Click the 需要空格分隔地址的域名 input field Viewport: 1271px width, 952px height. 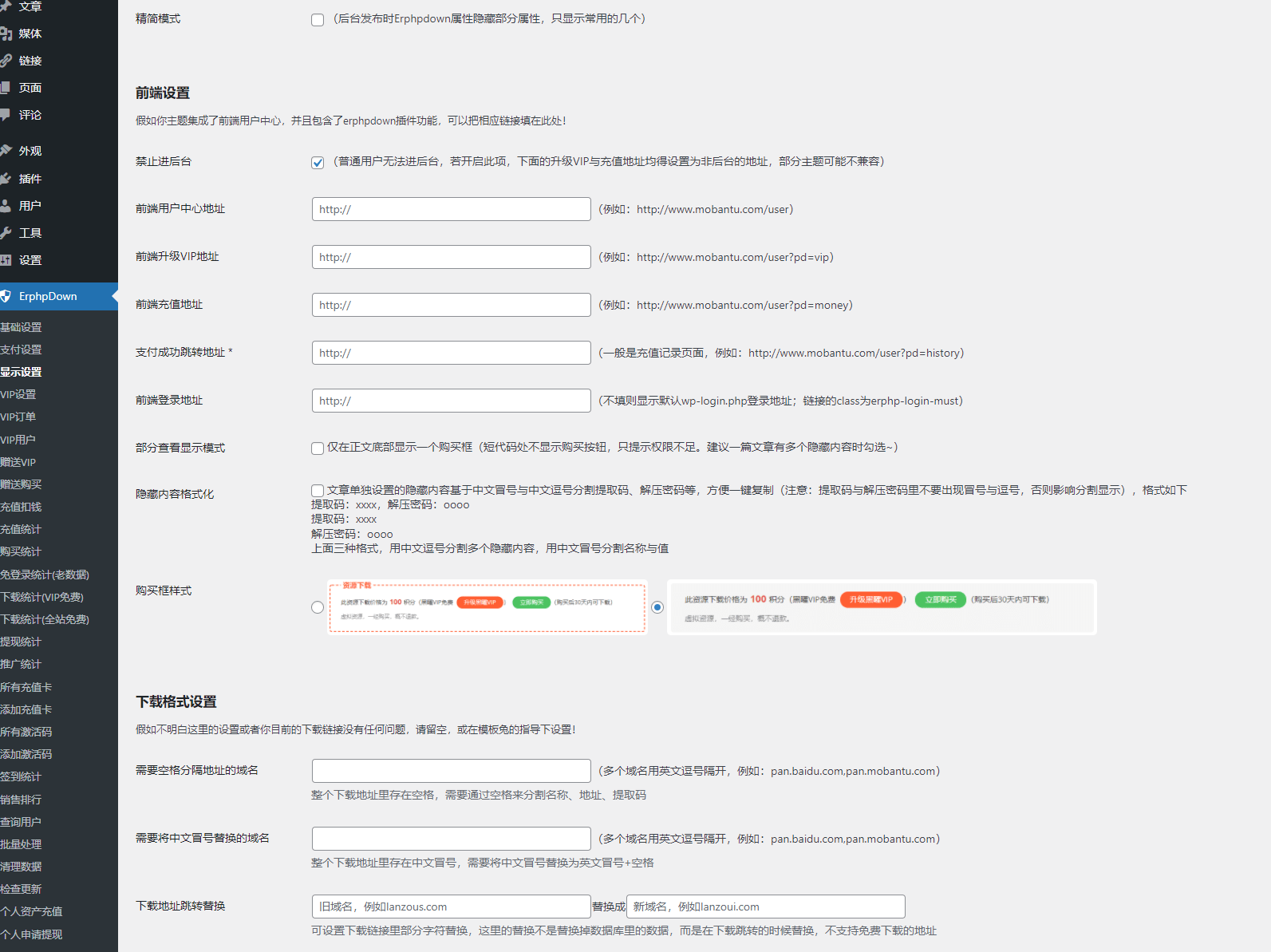point(452,771)
